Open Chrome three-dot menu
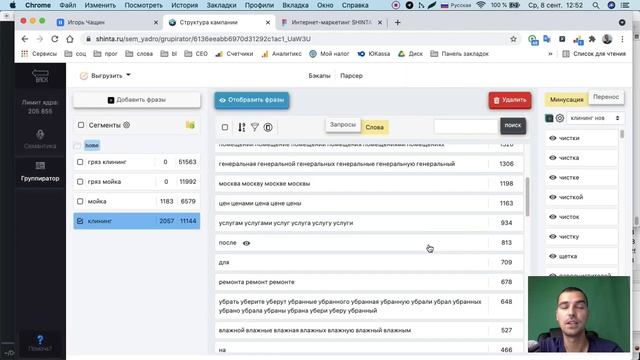640x360 pixels. (x=622, y=39)
